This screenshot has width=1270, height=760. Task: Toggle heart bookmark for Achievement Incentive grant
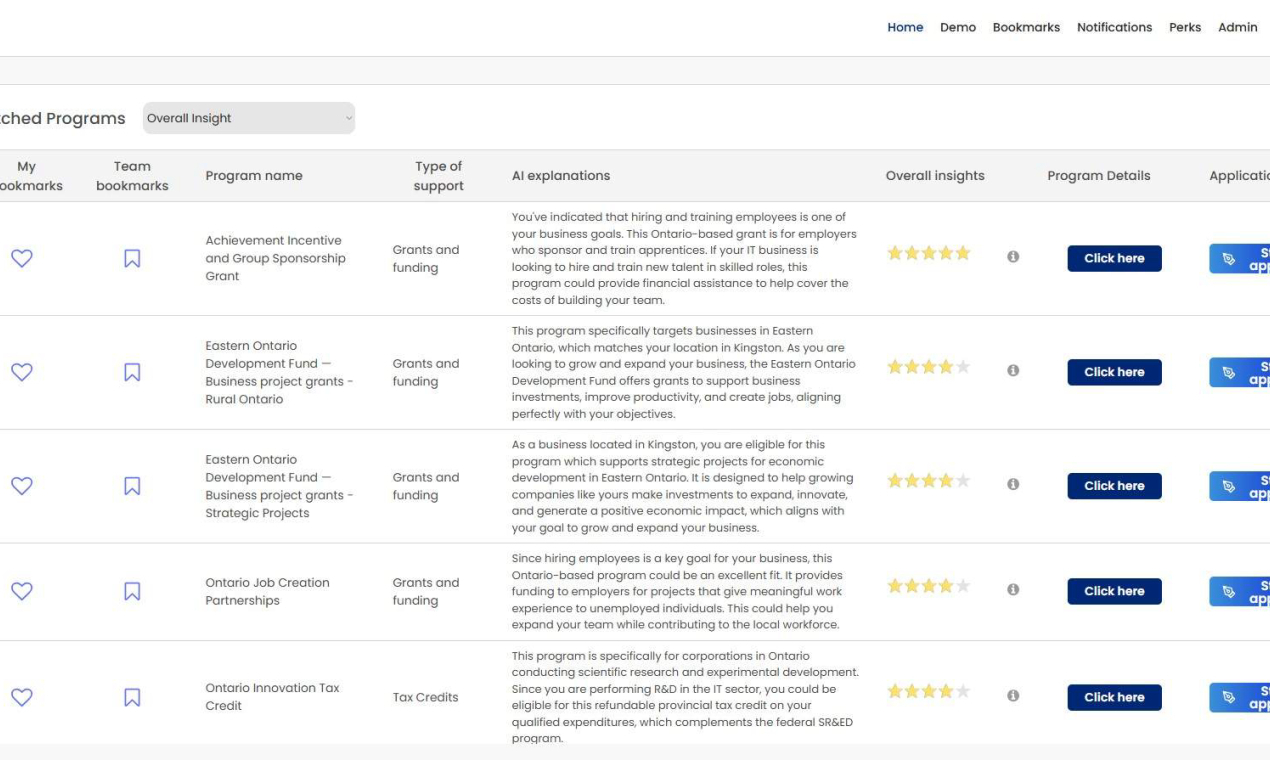[22, 258]
